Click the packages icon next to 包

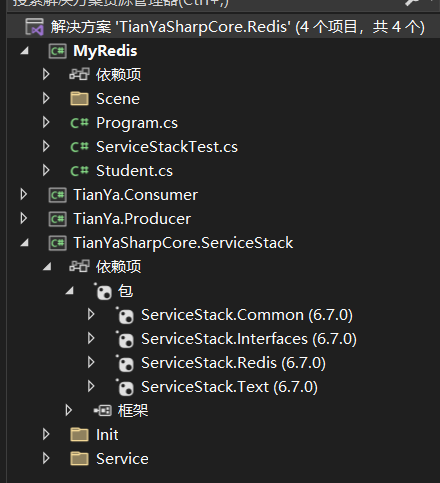click(103, 291)
